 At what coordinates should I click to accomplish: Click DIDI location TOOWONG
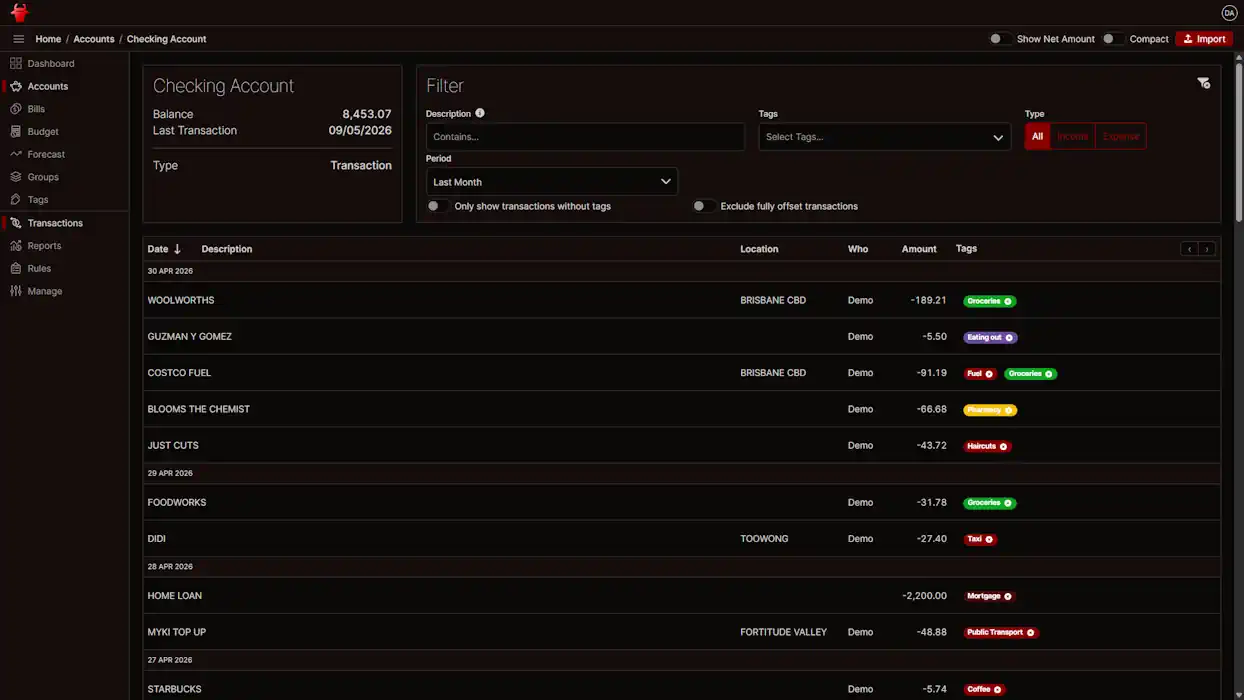click(764, 539)
